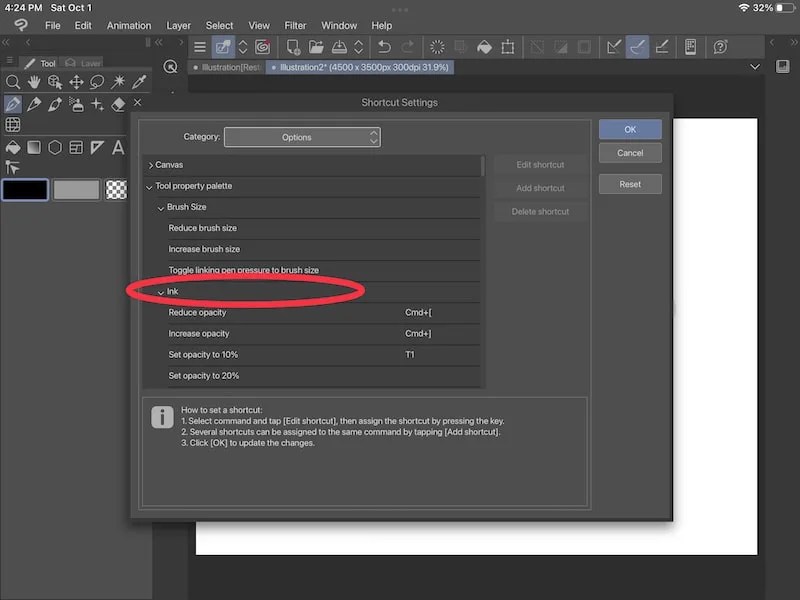Select the Eyedropper tool
Viewport: 800px width, 600px height.
coord(138,82)
